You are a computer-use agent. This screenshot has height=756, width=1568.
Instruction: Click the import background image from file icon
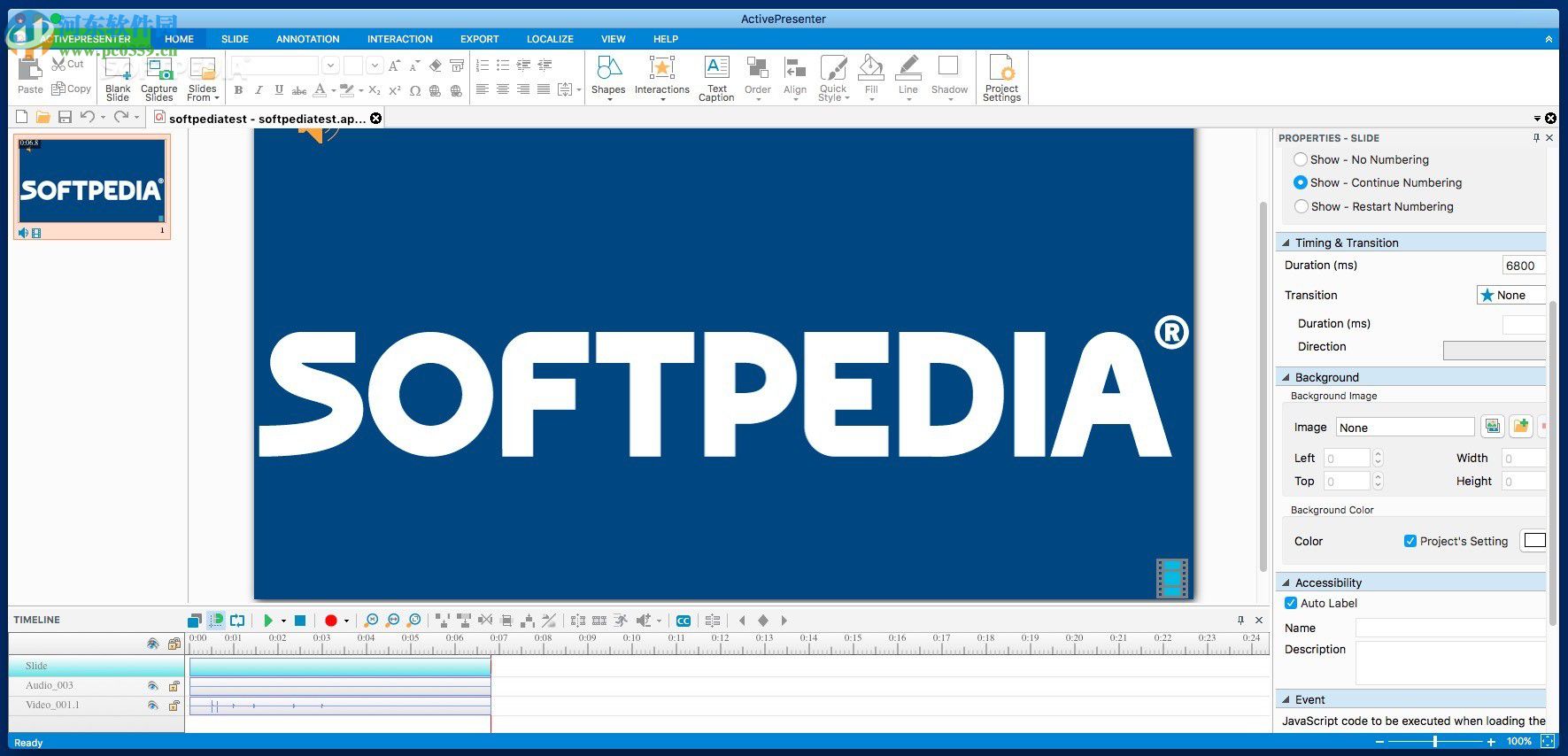[1521, 427]
